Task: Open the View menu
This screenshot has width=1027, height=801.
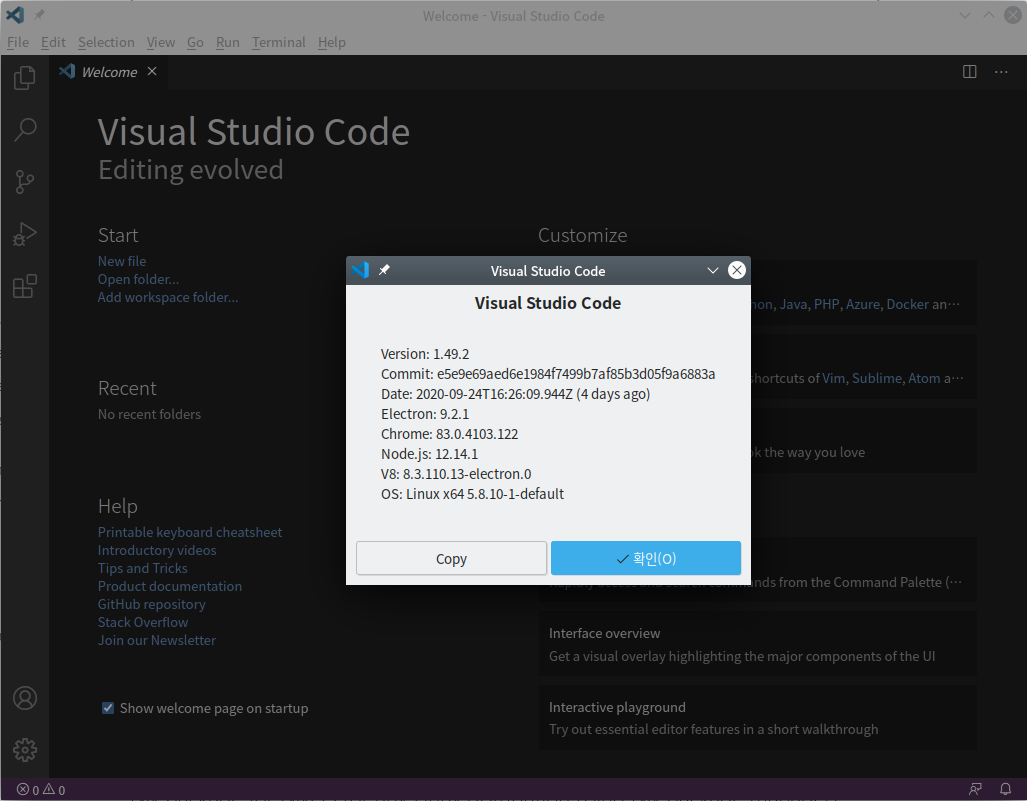Action: [160, 42]
